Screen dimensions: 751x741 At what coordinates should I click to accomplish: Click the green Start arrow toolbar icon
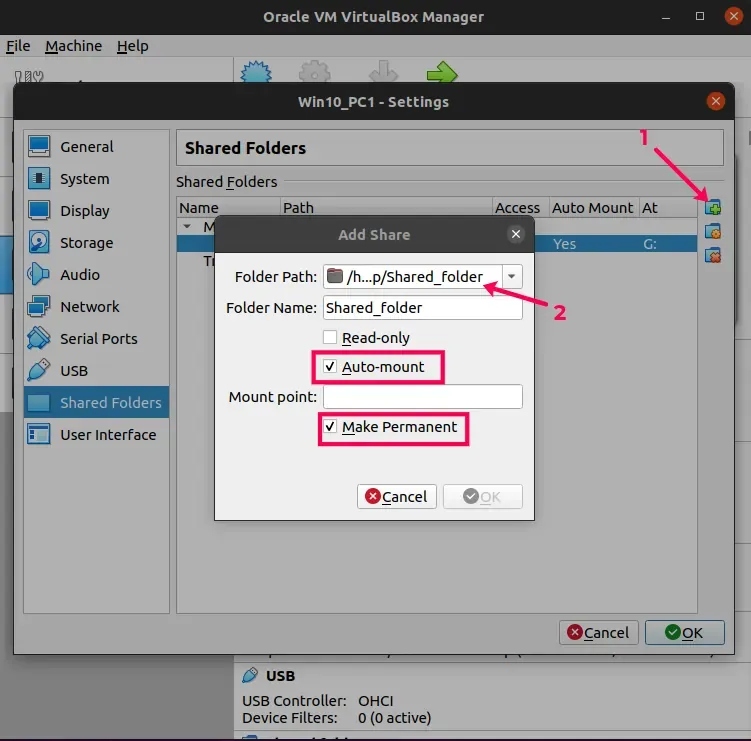pyautogui.click(x=442, y=72)
